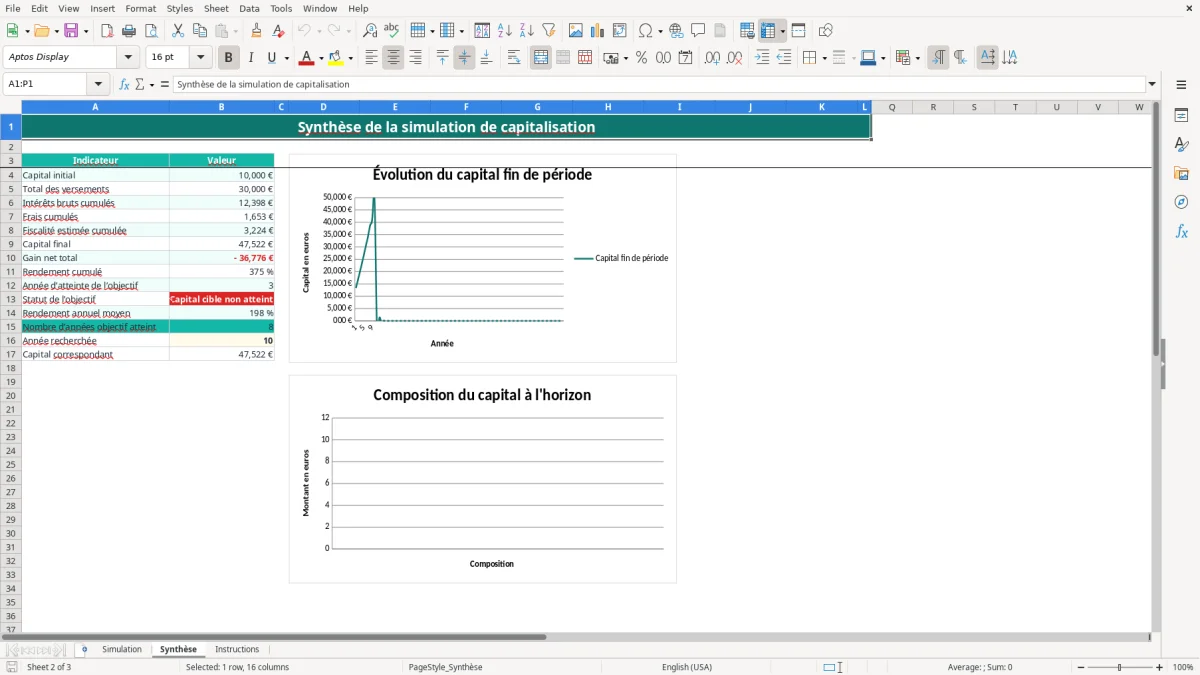This screenshot has width=1200, height=675.
Task: Adjust the zoom slider handle
Action: click(1120, 667)
